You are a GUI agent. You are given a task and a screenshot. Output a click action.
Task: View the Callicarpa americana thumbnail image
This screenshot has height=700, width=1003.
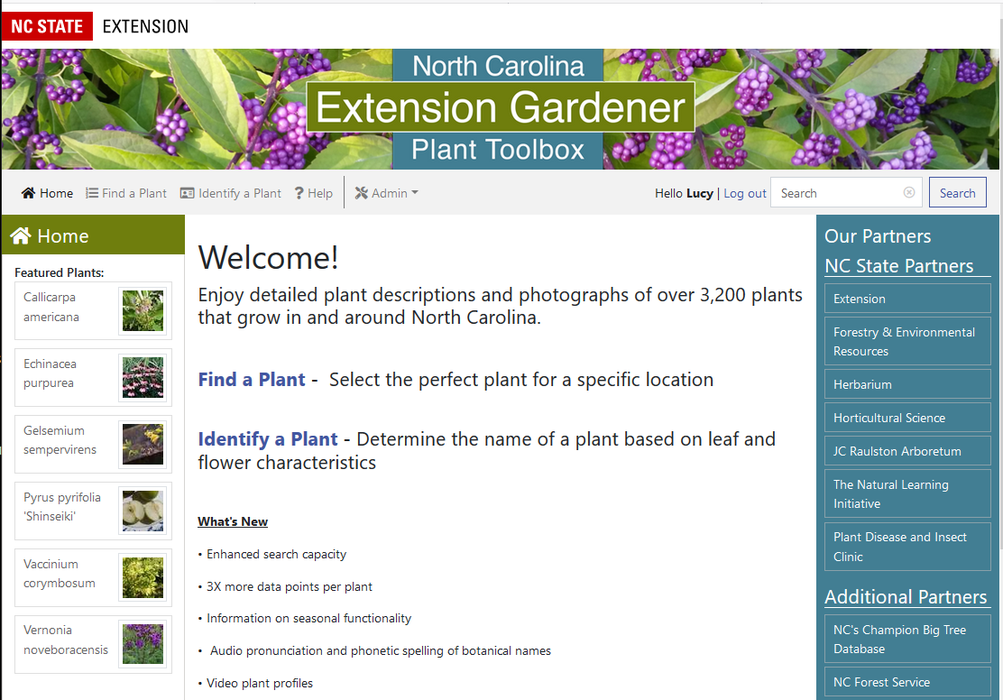click(142, 310)
